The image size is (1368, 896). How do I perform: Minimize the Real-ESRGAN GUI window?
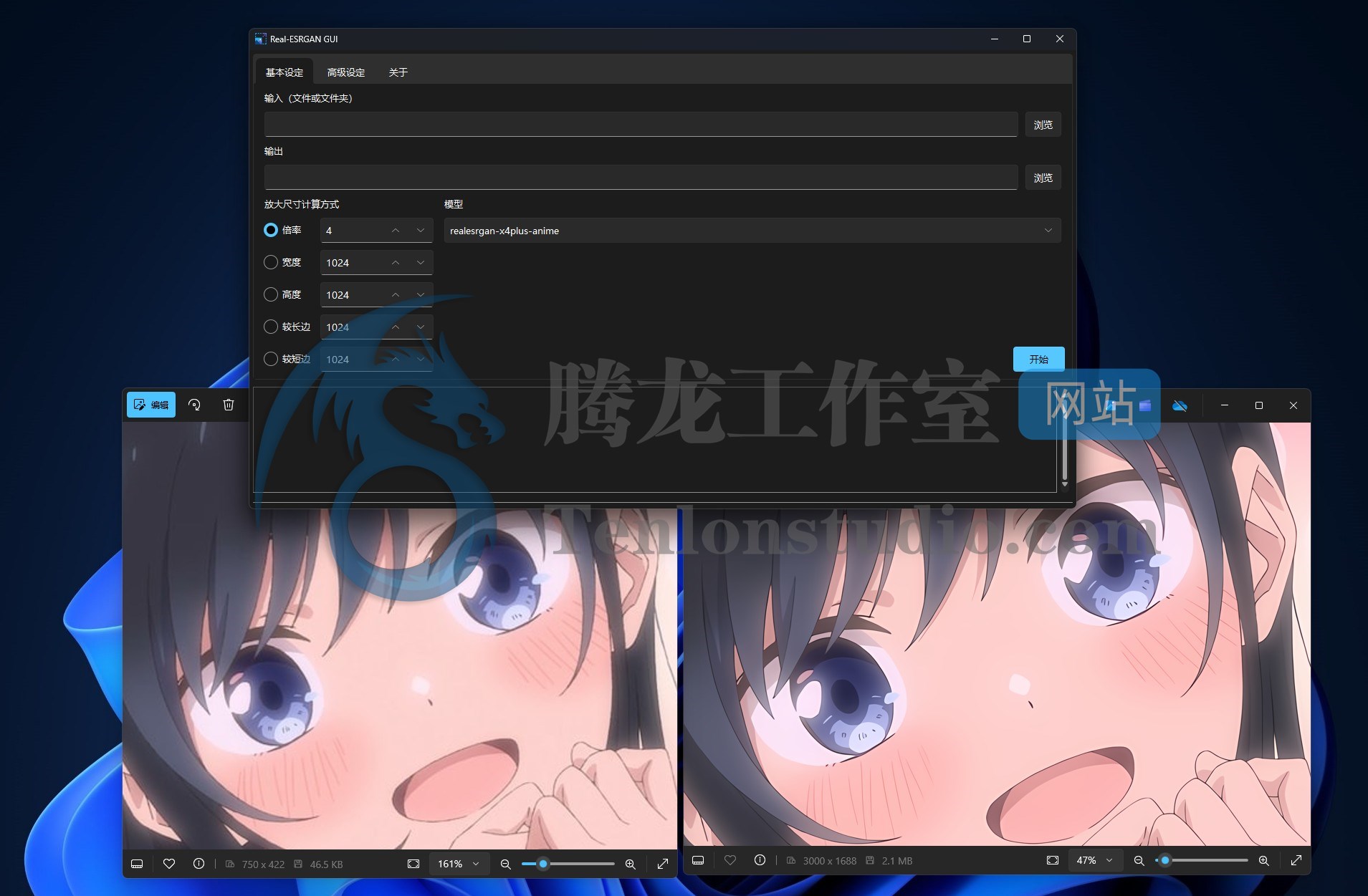[995, 39]
